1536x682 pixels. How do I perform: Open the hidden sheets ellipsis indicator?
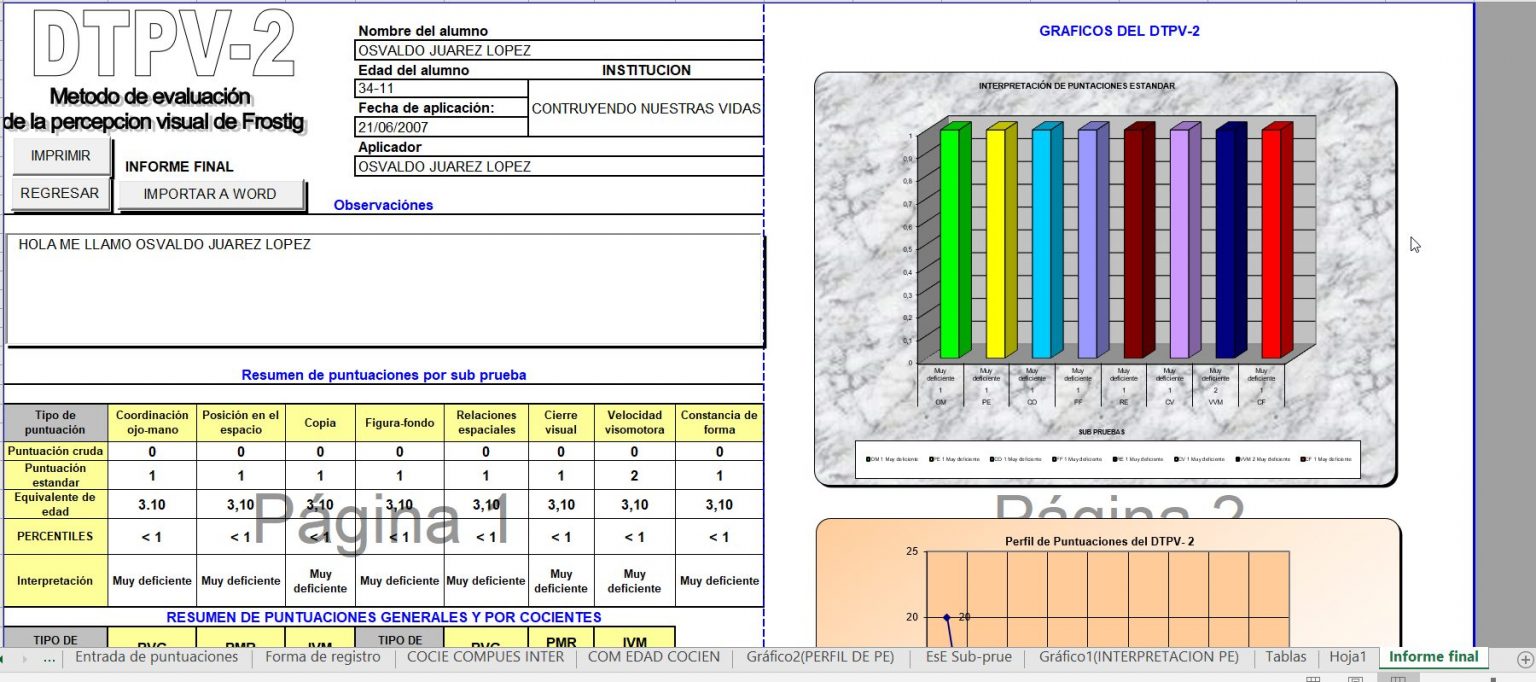(x=49, y=661)
